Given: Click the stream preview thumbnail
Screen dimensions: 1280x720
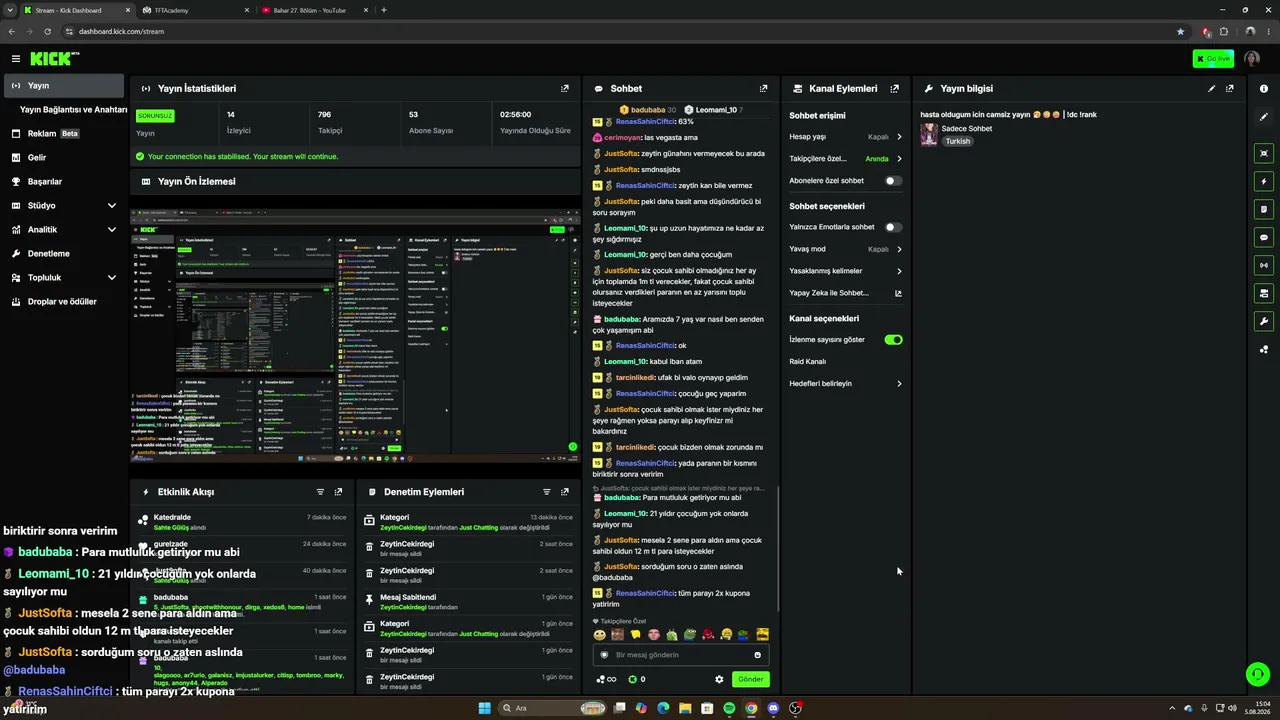Looking at the screenshot, I should [355, 335].
